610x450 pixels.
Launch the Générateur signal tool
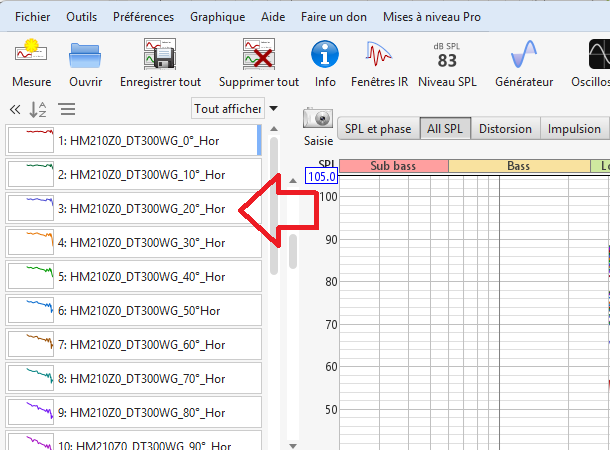[x=525, y=54]
